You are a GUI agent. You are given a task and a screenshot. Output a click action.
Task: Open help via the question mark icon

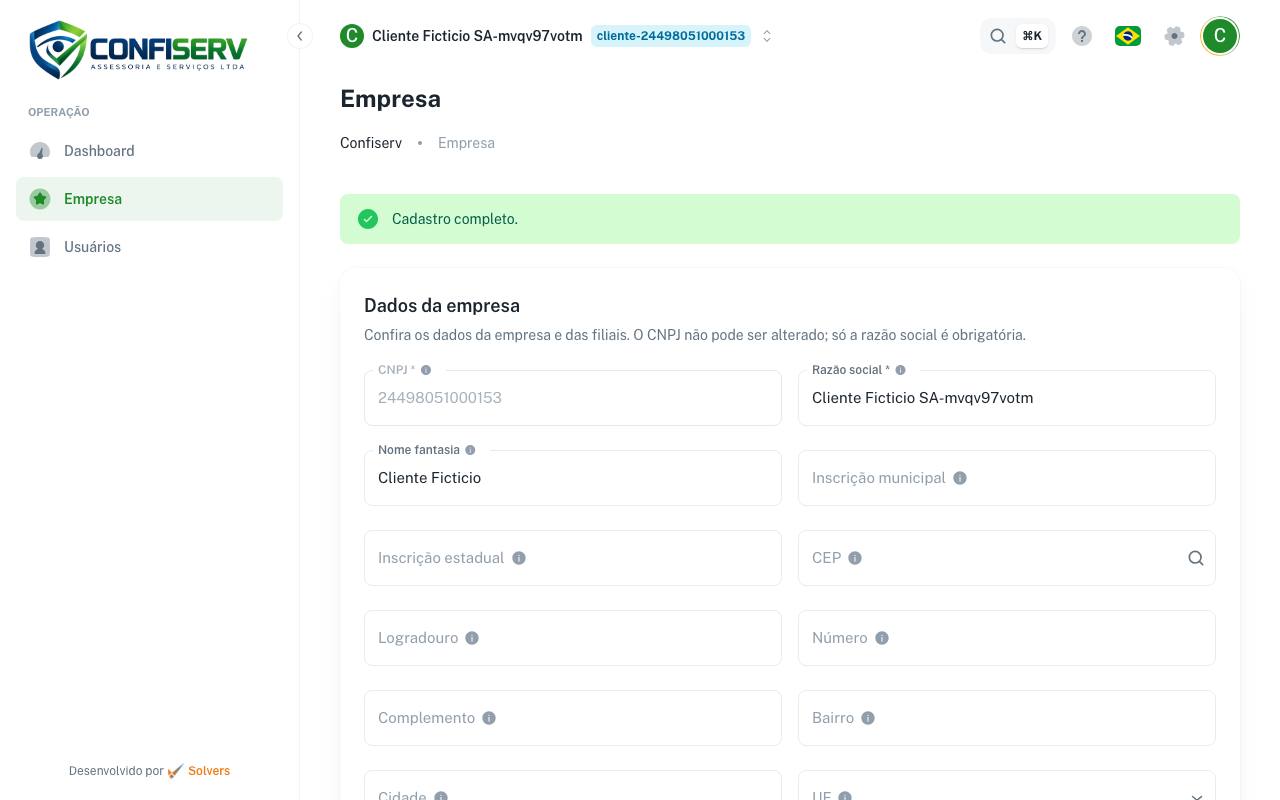(x=1082, y=36)
